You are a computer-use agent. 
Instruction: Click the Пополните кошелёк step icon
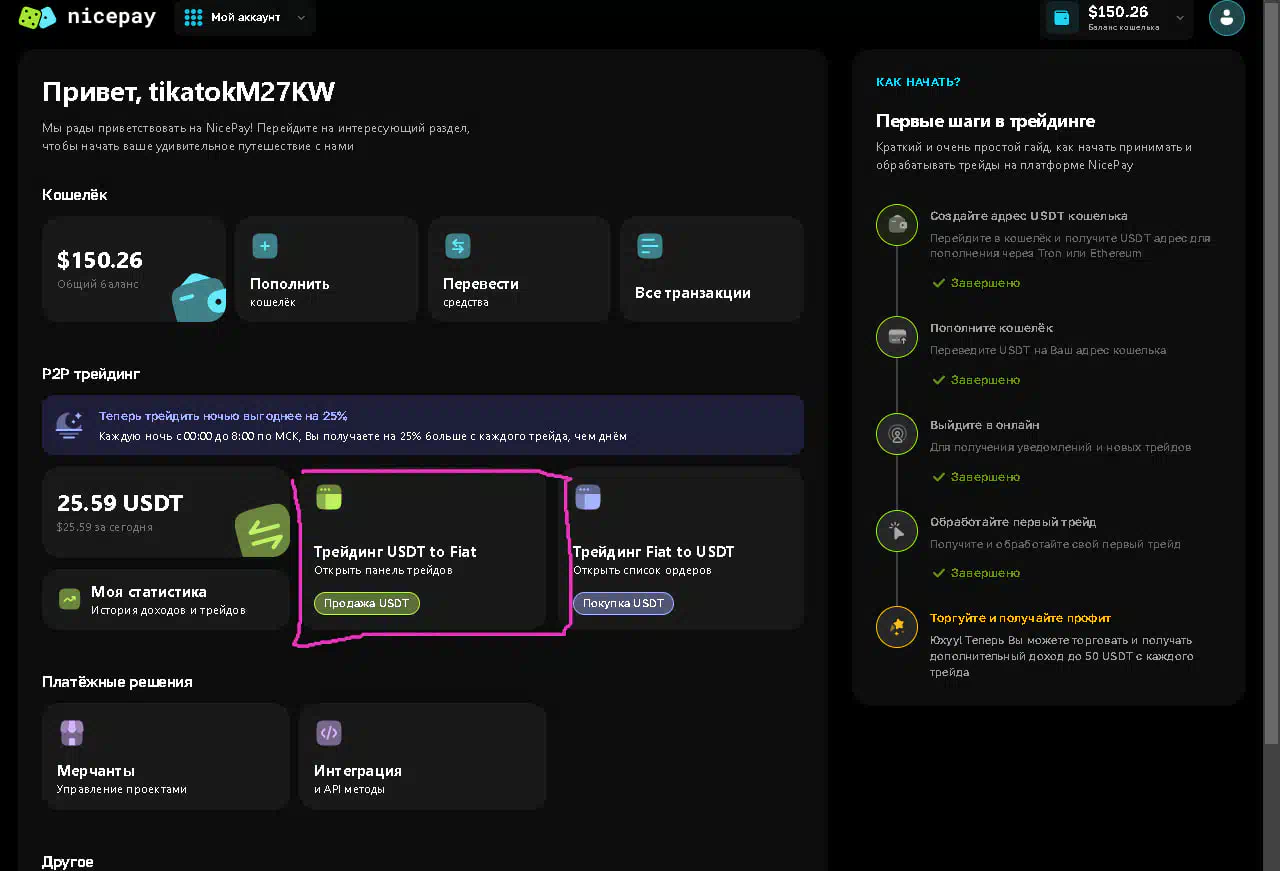(897, 337)
